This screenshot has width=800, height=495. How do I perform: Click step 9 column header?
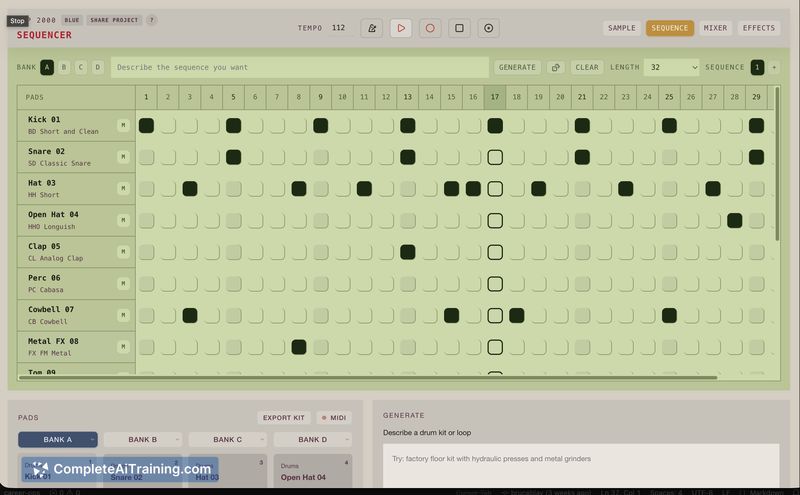[x=320, y=97]
